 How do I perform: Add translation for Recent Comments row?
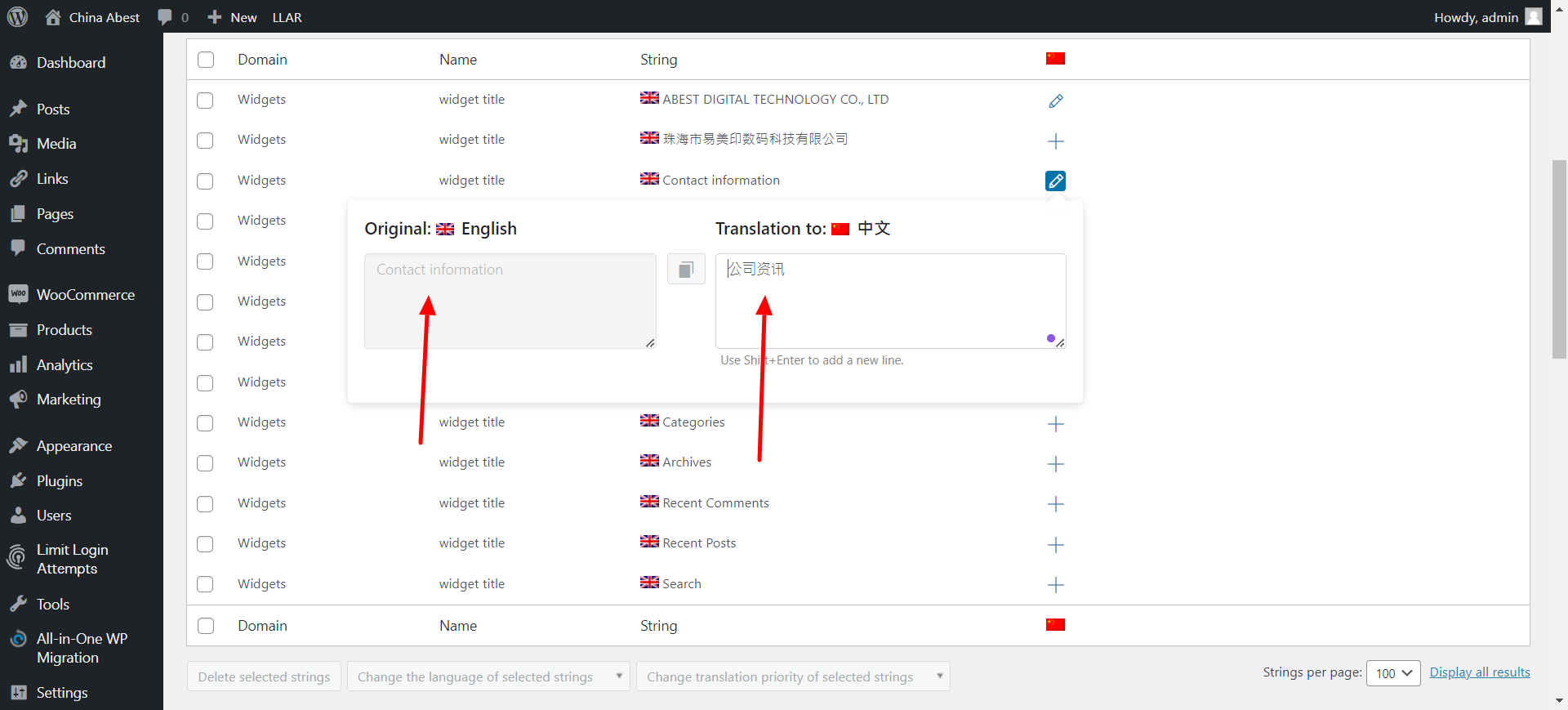click(1055, 504)
